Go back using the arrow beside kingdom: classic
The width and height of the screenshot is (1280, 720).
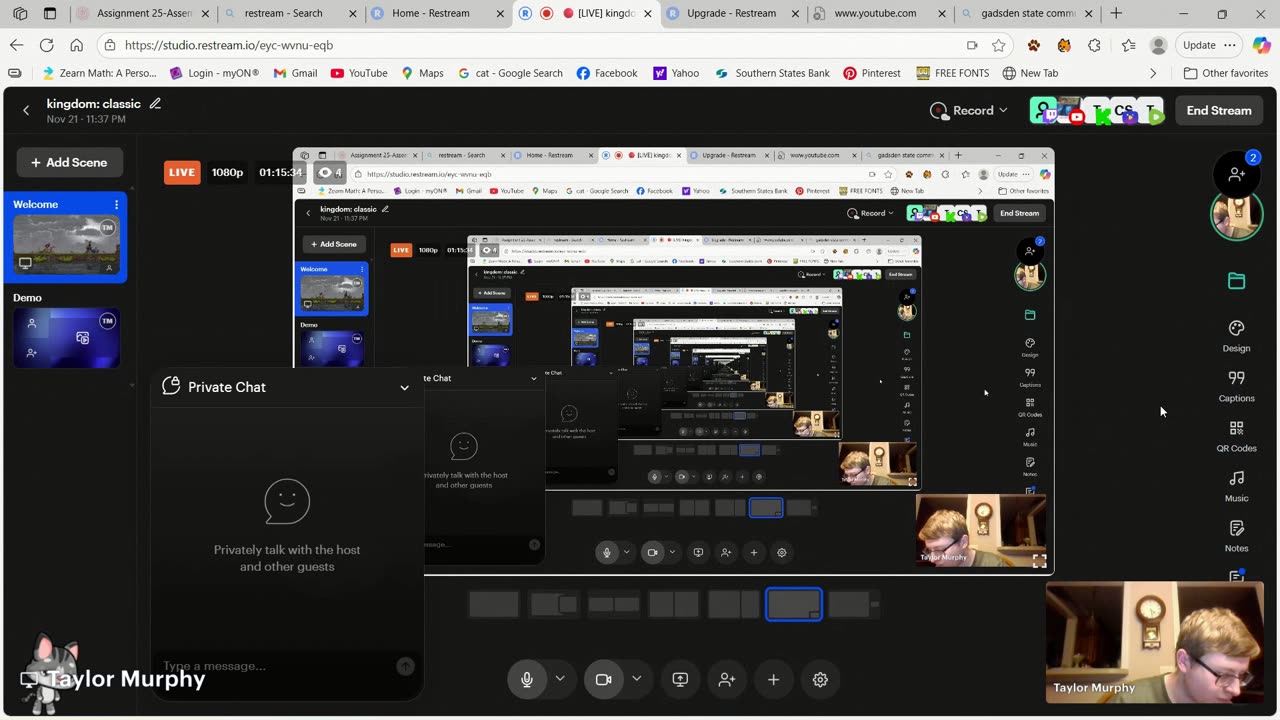[x=26, y=110]
